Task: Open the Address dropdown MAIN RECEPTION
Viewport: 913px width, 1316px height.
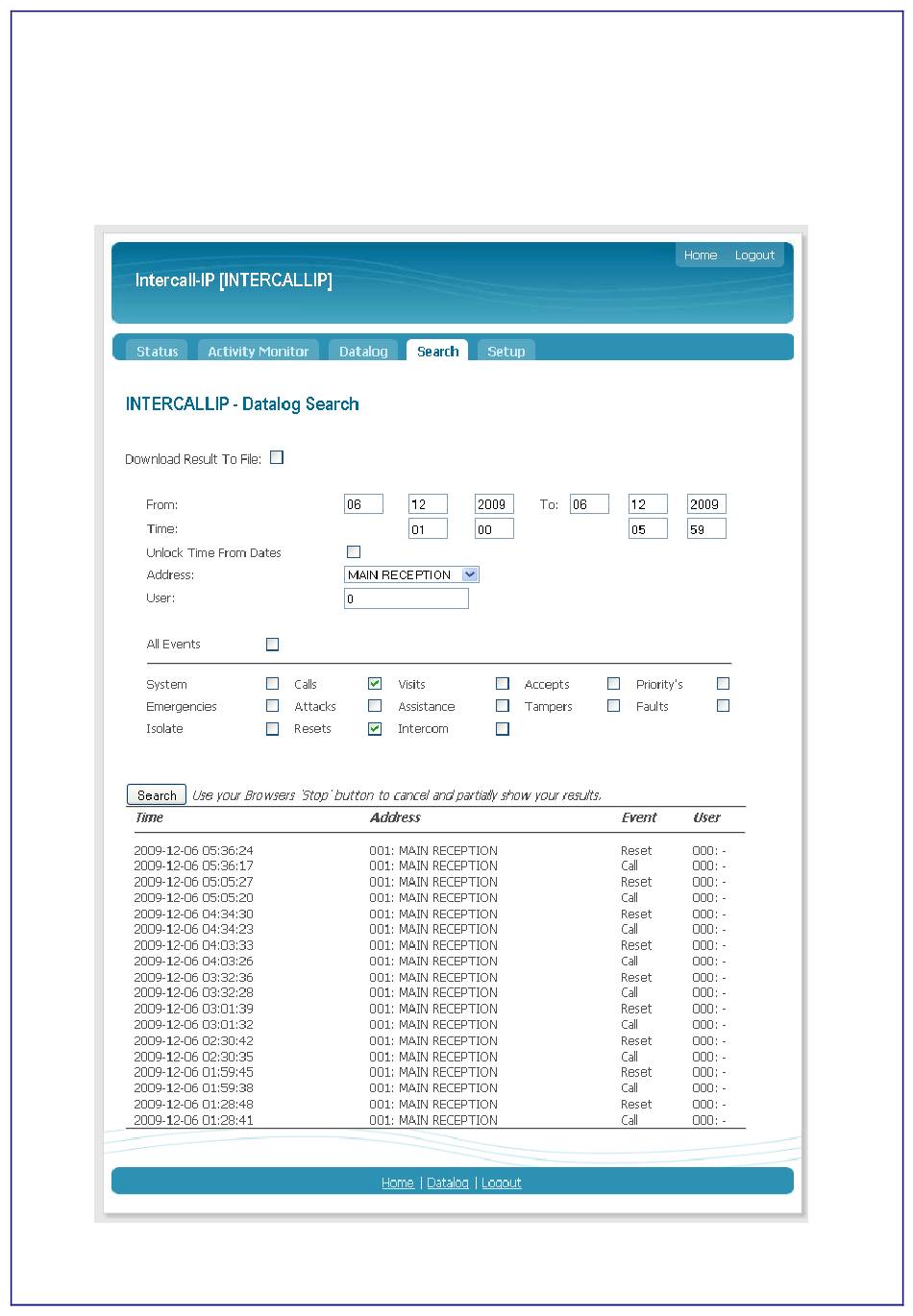Action: coord(411,574)
